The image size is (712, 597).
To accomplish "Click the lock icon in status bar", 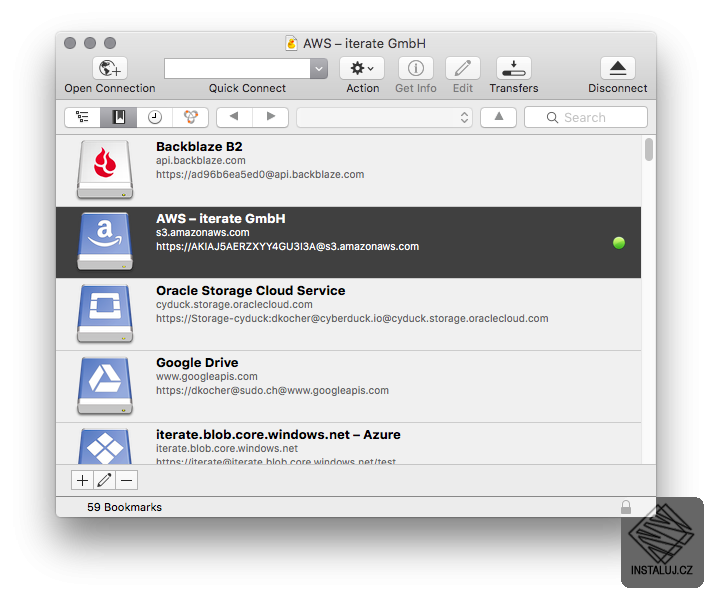I will pos(626,507).
